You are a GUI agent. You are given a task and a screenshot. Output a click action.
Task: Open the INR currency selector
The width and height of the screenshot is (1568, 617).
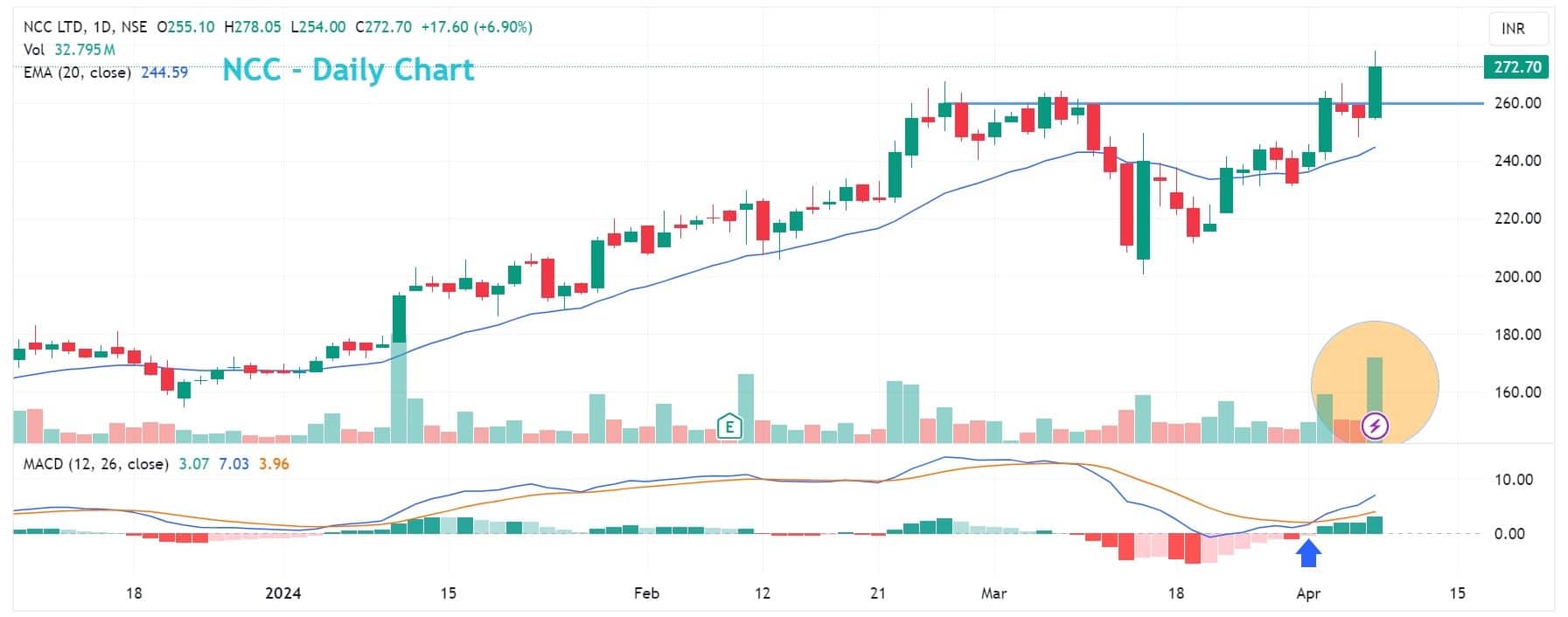click(1518, 29)
